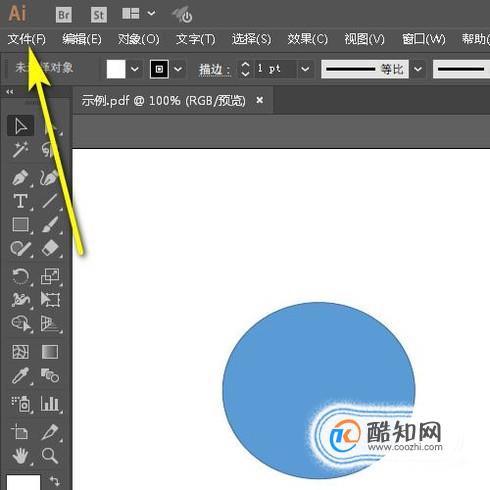Image resolution: width=490 pixels, height=490 pixels.
Task: Open Adobe Bridge via Br icon
Action: click(64, 15)
